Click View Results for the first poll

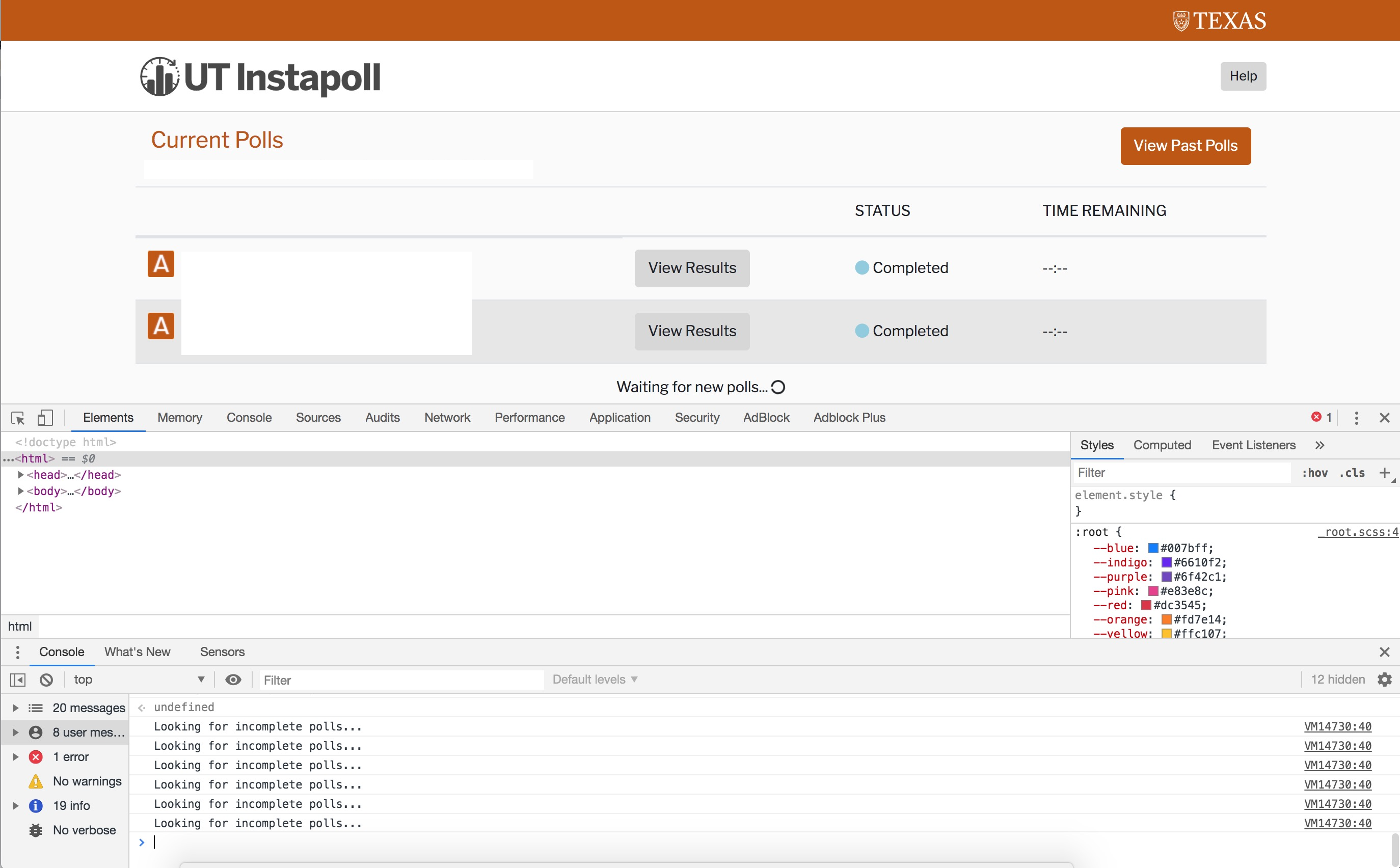pyautogui.click(x=692, y=268)
